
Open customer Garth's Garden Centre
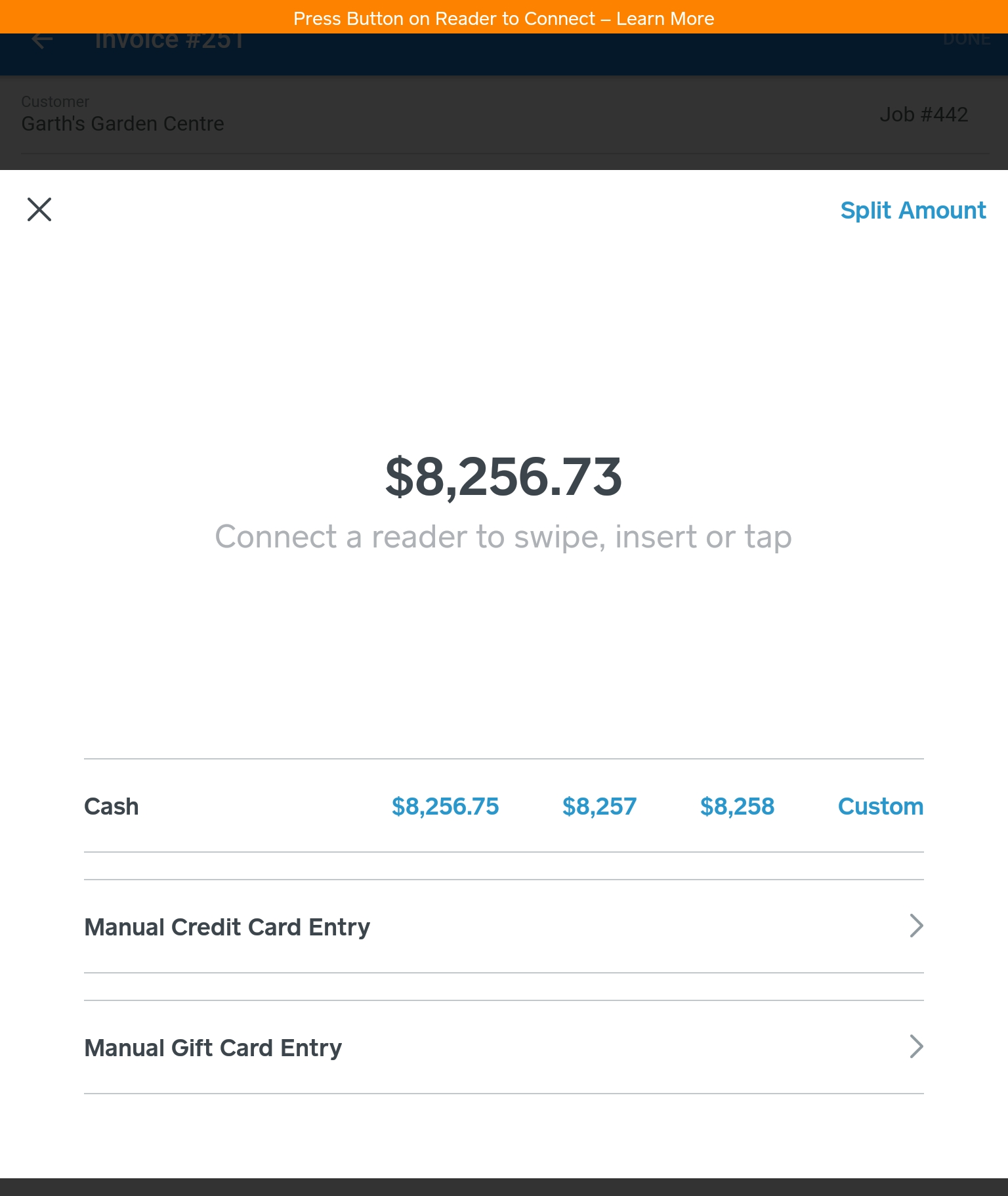pyautogui.click(x=123, y=123)
